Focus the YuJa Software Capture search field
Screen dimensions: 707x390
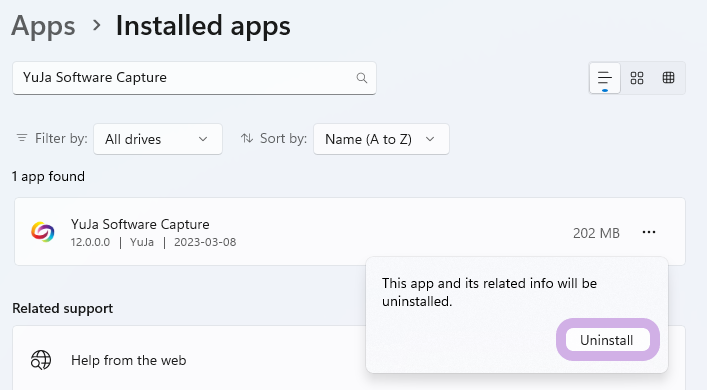194,78
